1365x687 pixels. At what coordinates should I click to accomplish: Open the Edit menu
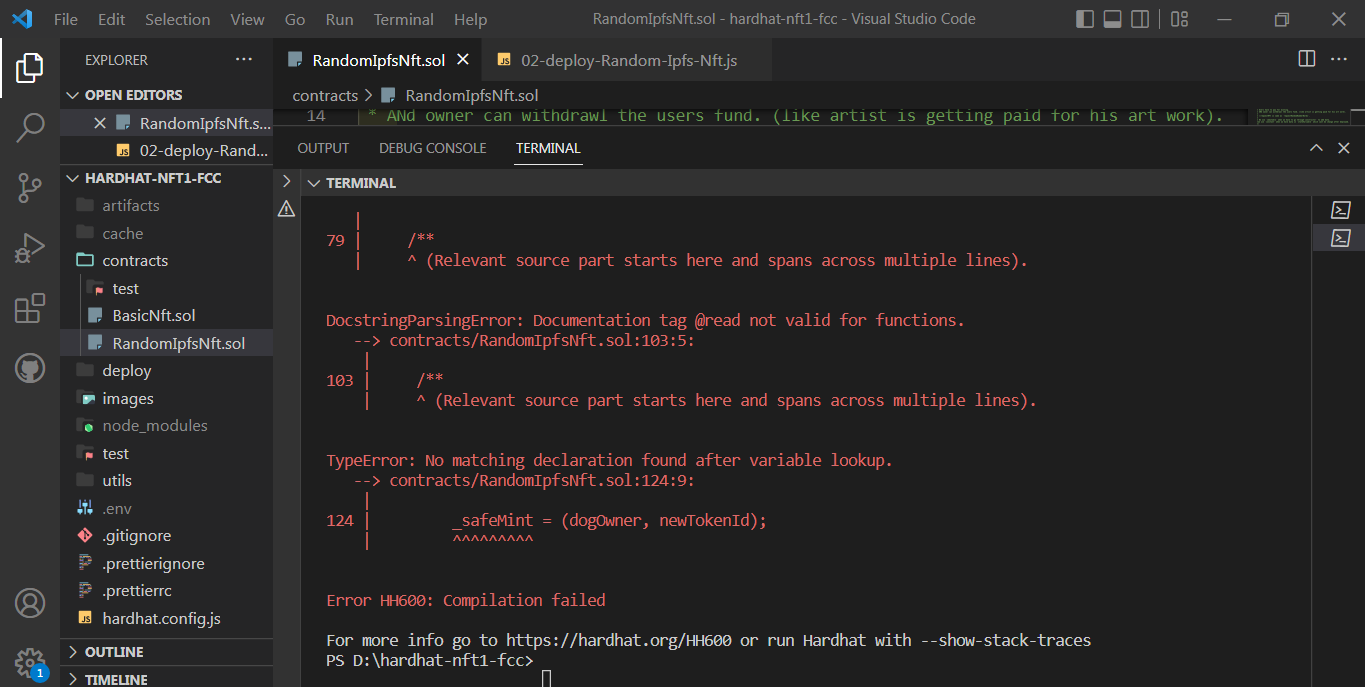pyautogui.click(x=111, y=19)
